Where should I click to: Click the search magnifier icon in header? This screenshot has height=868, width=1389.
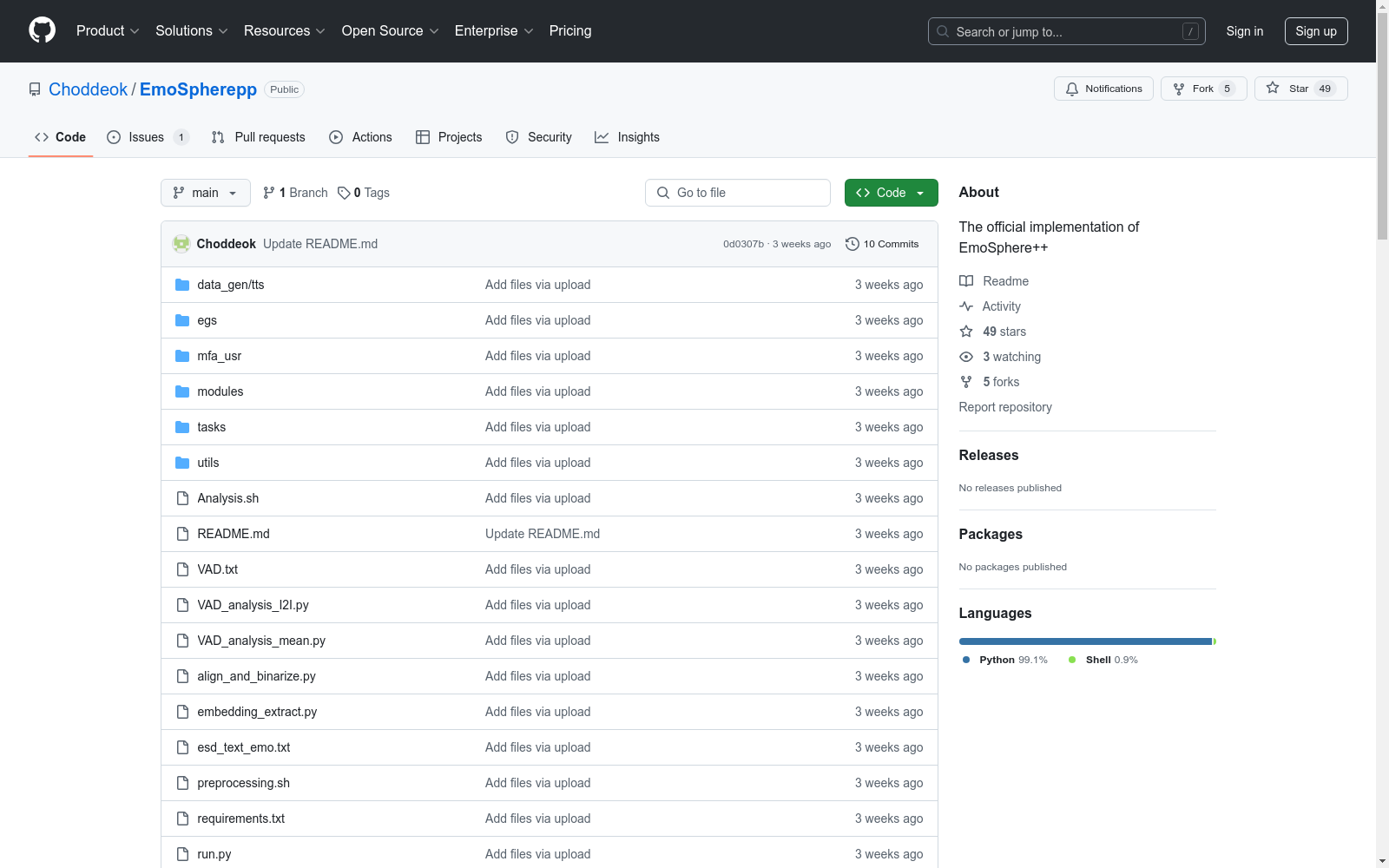[x=943, y=31]
